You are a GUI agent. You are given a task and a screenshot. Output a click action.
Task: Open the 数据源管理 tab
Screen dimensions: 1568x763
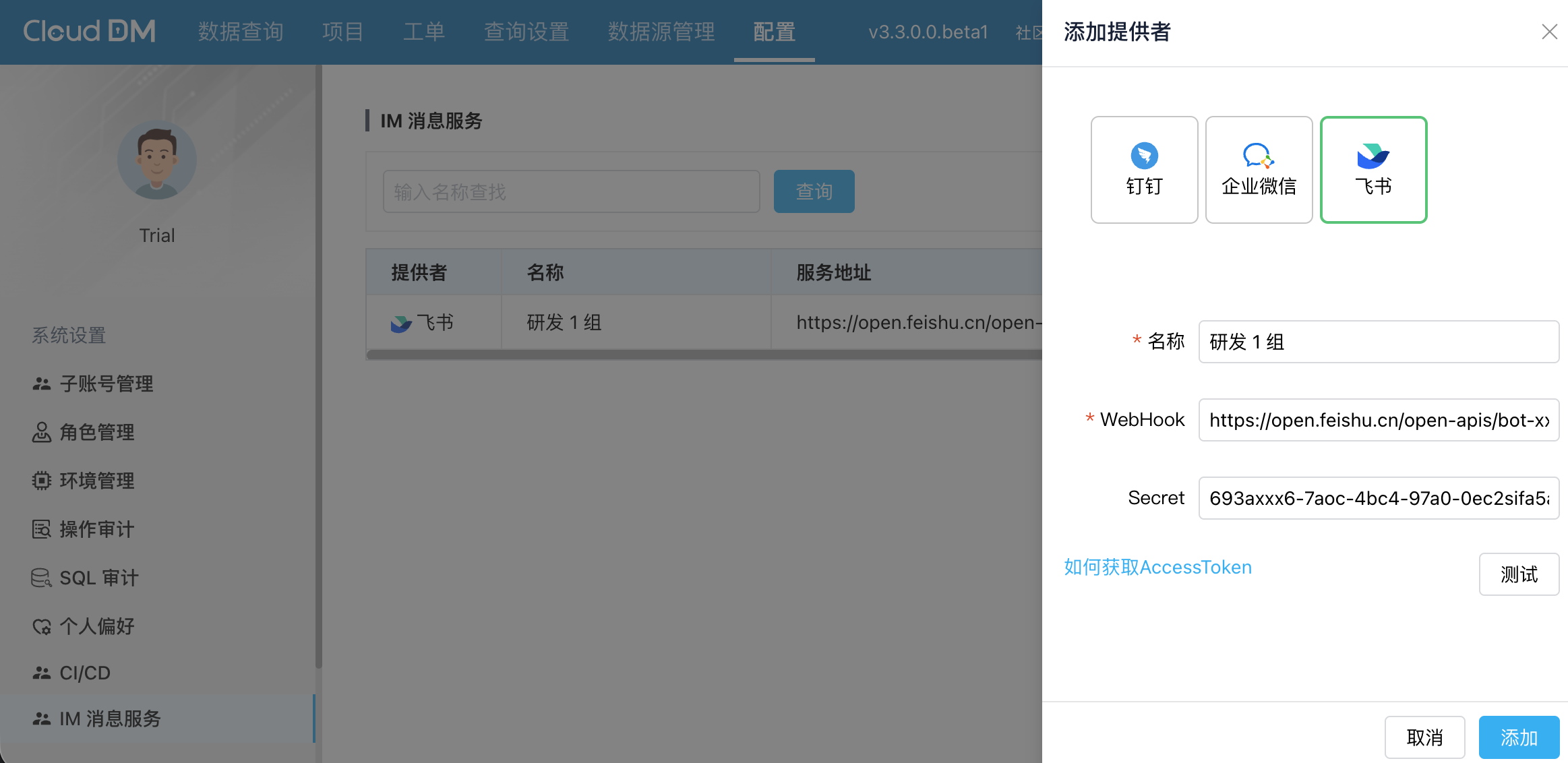[x=661, y=32]
